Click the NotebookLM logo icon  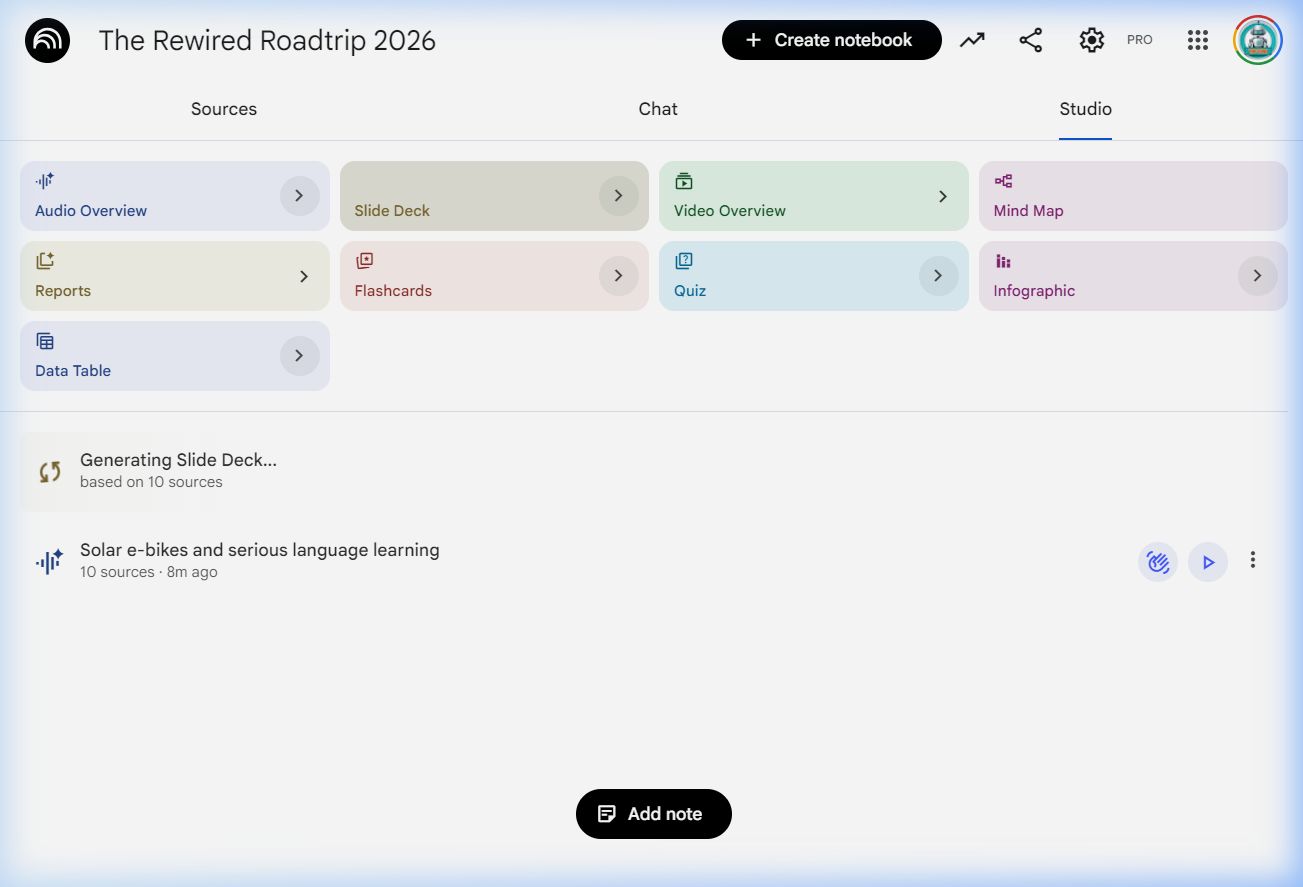tap(47, 41)
